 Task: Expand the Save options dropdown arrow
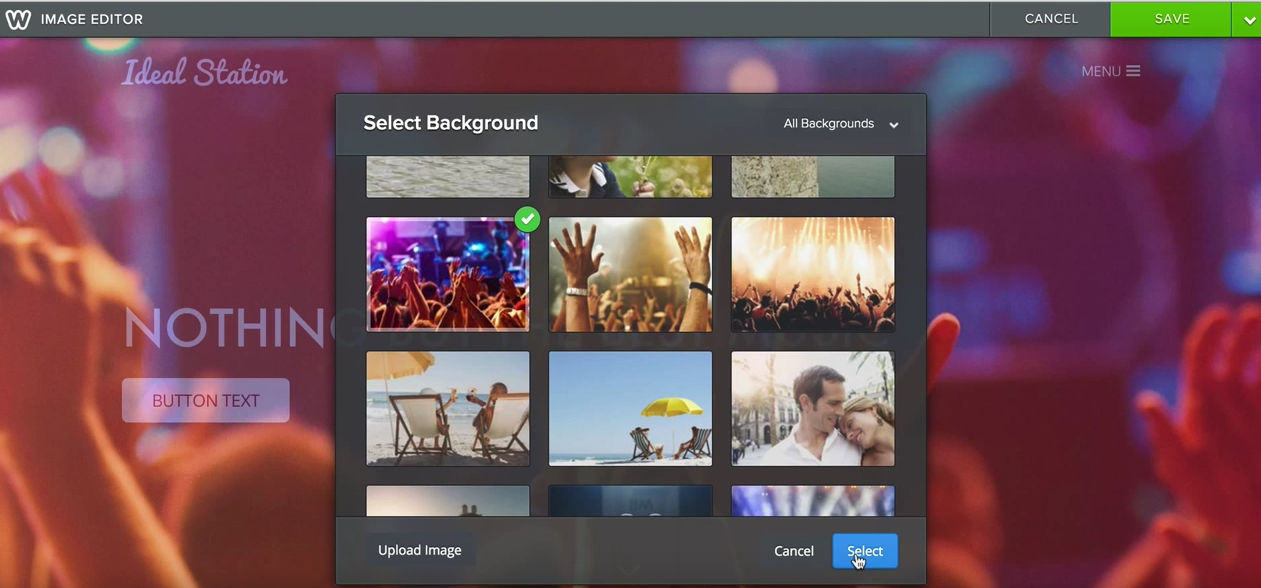coord(1249,20)
